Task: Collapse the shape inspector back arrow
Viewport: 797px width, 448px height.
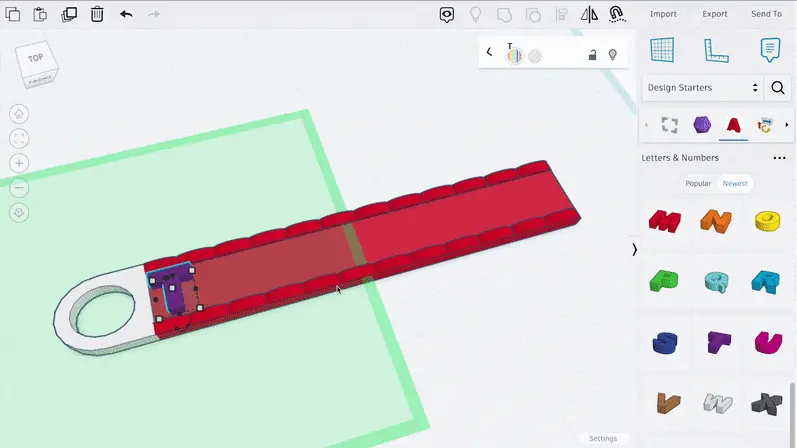Action: [x=489, y=52]
